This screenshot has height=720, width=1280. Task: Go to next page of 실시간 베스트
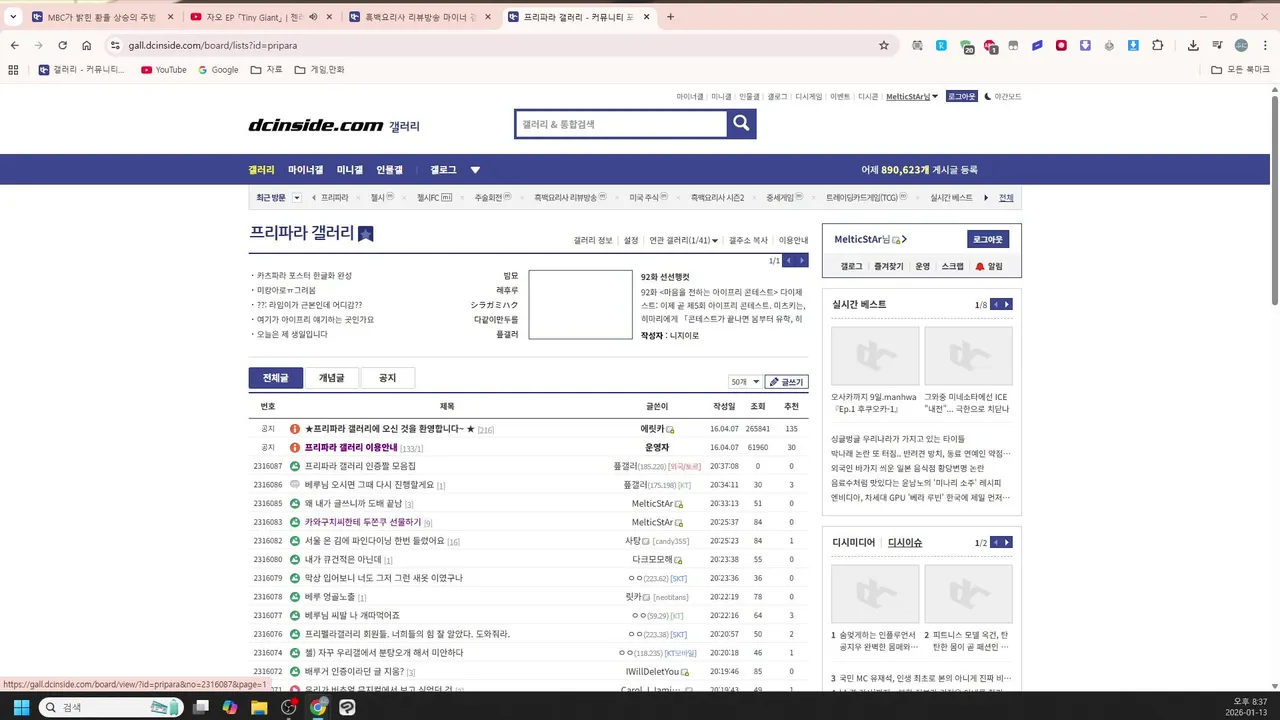[x=1007, y=304]
